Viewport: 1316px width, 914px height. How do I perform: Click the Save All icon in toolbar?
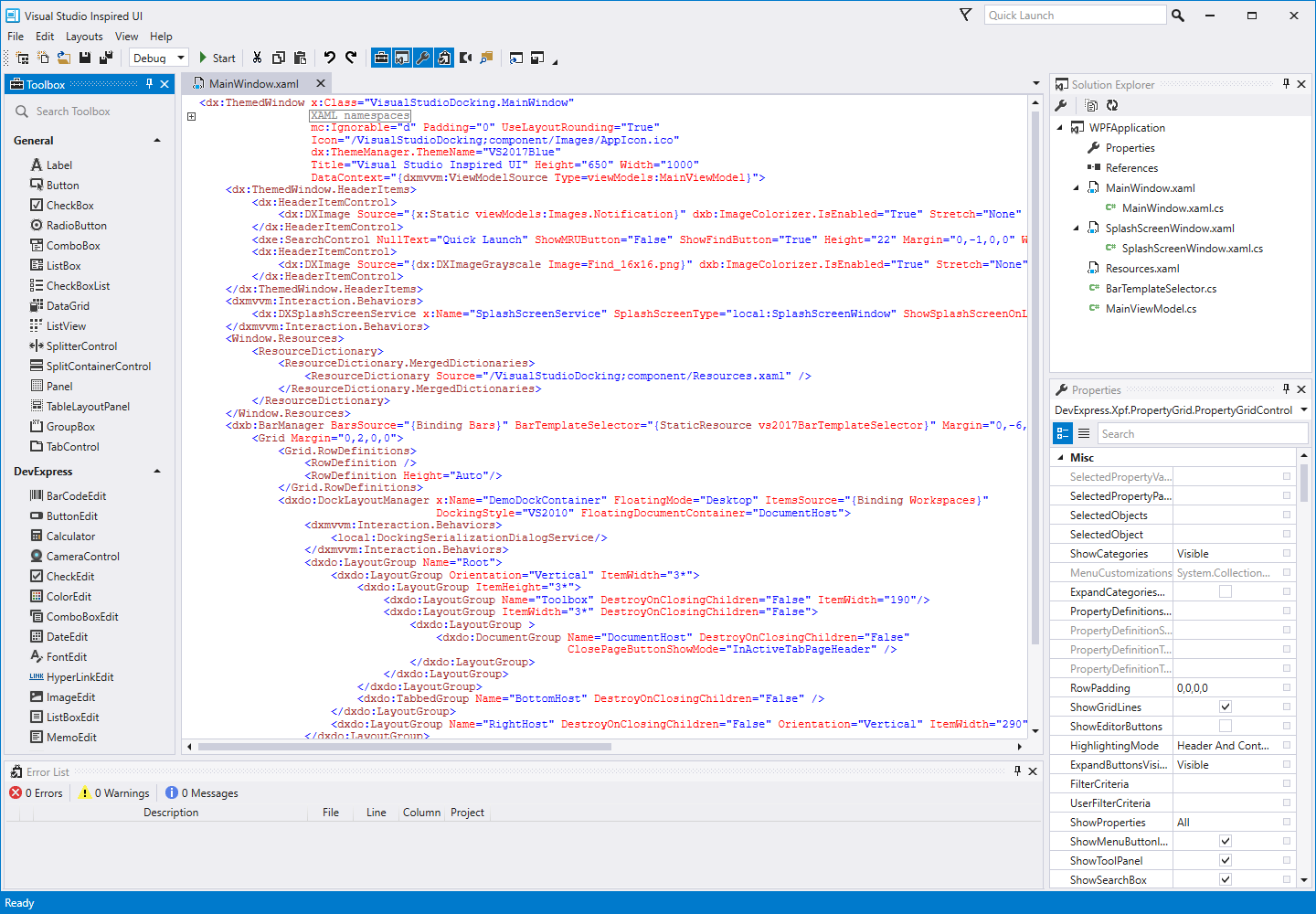pos(106,58)
